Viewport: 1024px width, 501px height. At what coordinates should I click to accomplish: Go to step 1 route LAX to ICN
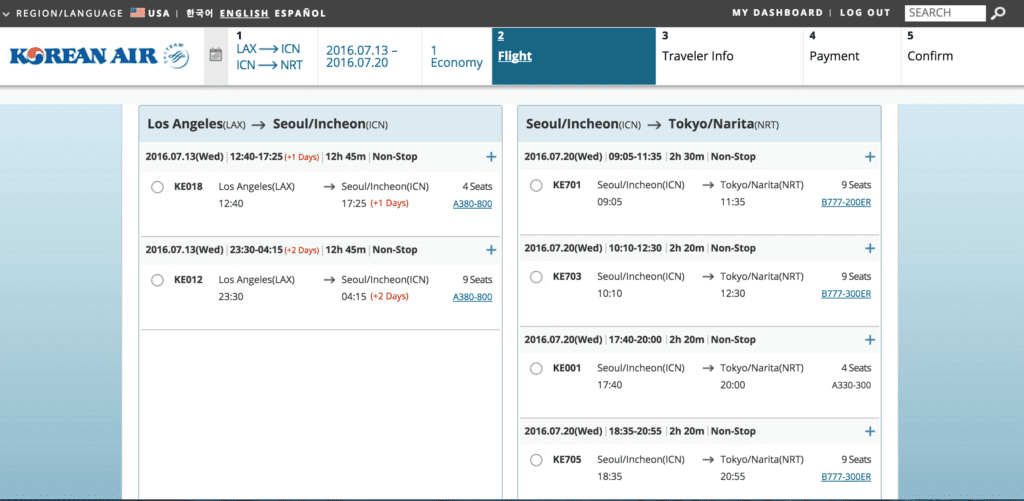[x=269, y=49]
